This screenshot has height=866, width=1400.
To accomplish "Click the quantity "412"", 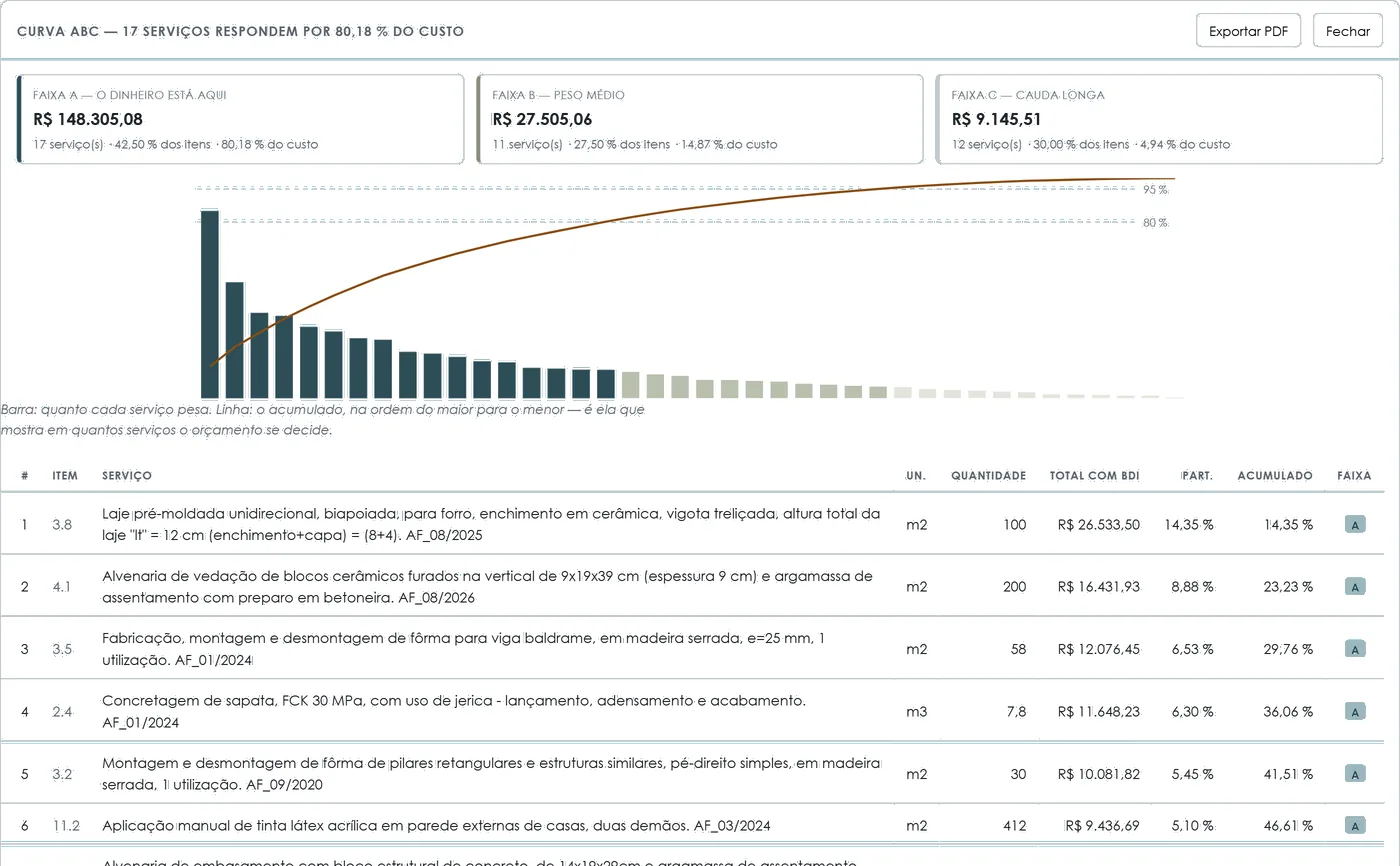I will (x=1014, y=826).
